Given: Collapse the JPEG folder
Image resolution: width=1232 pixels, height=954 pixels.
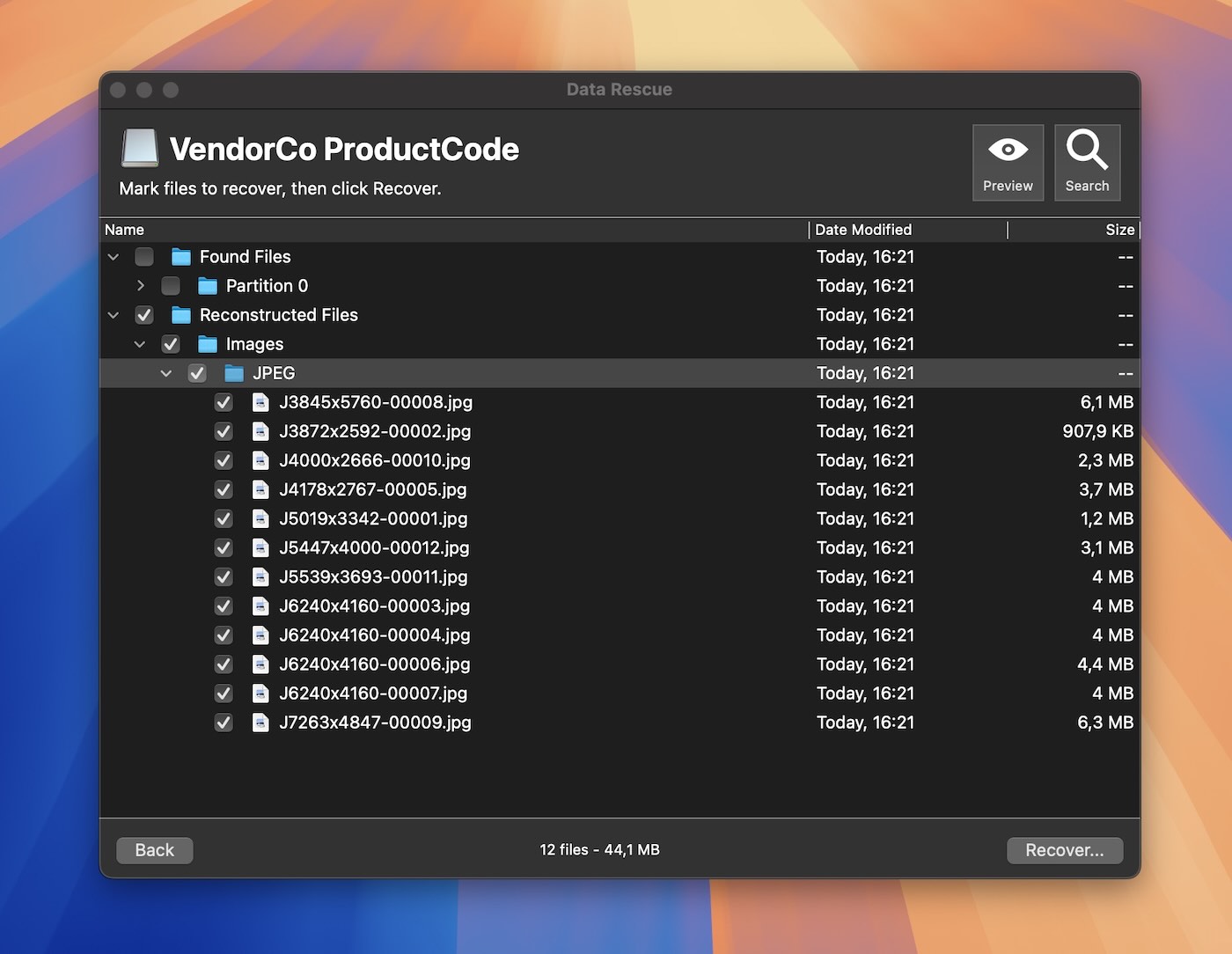Looking at the screenshot, I should coord(166,373).
